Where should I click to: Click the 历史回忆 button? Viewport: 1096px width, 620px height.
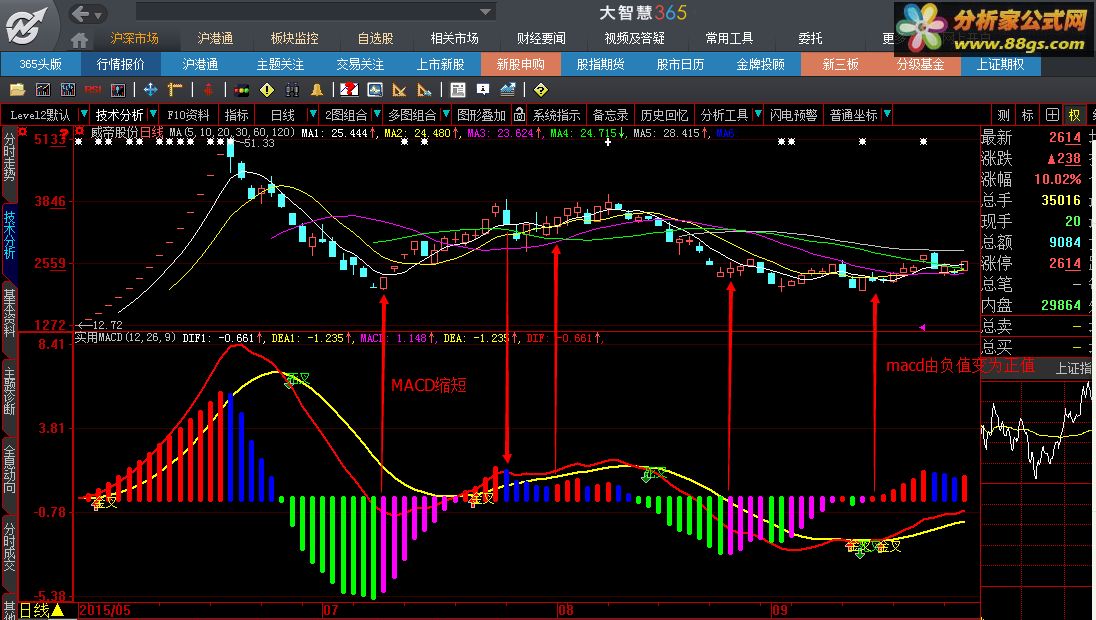[x=664, y=115]
